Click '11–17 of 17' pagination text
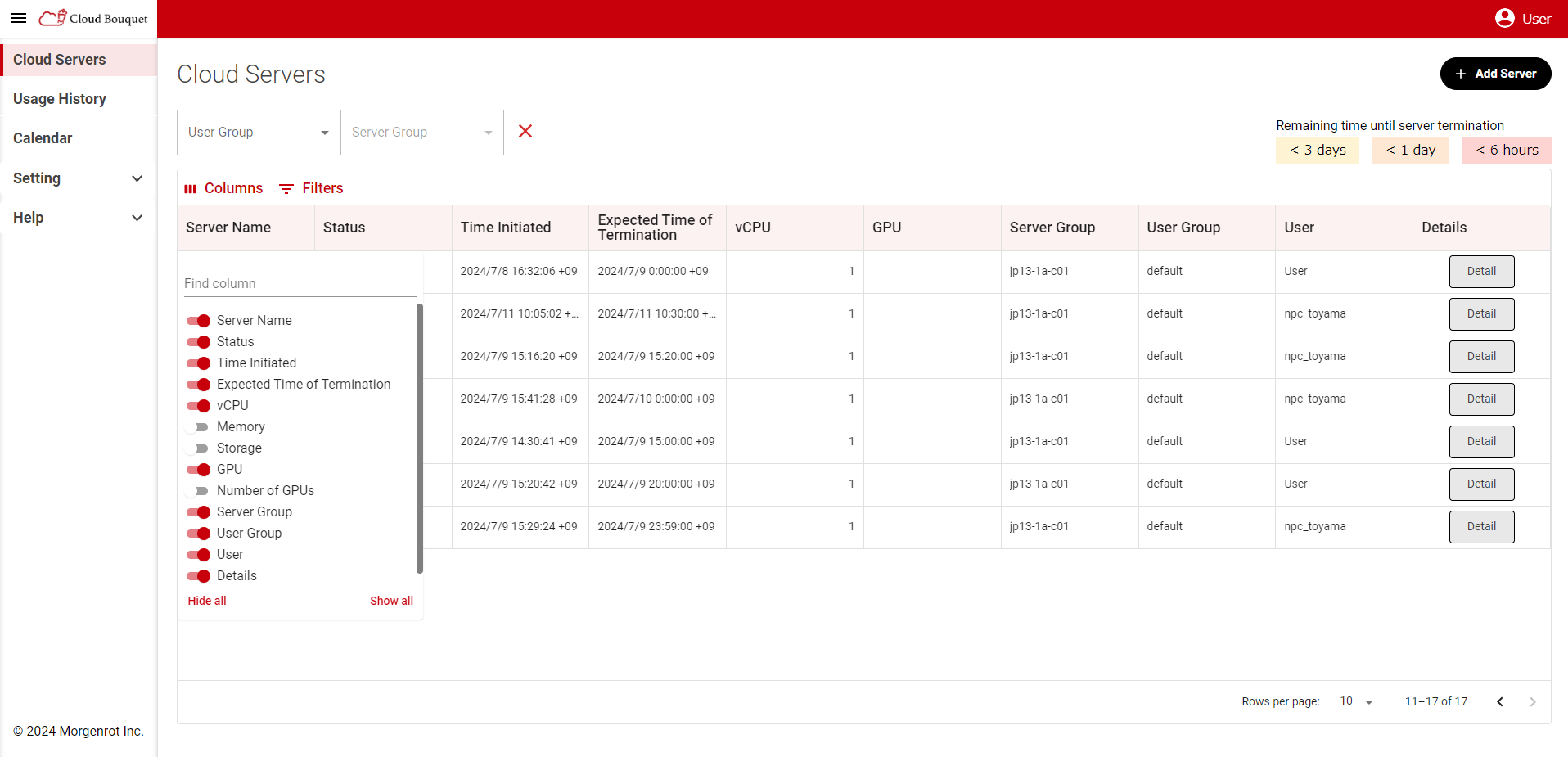 1436,701
